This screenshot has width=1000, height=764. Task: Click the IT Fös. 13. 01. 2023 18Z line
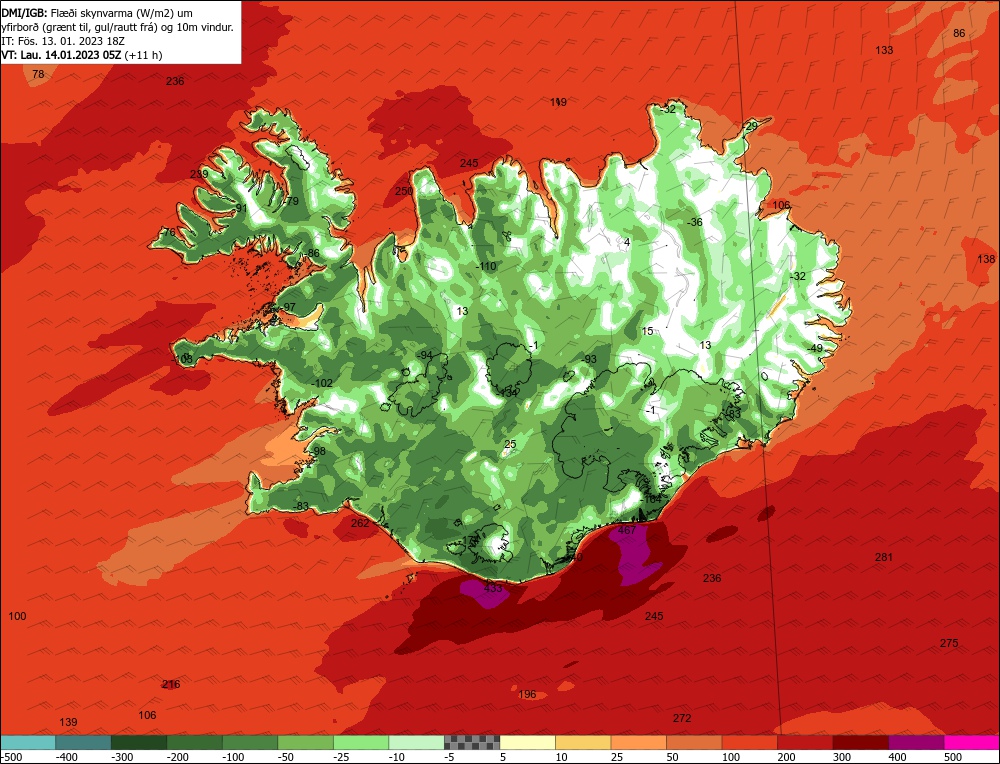62,41
